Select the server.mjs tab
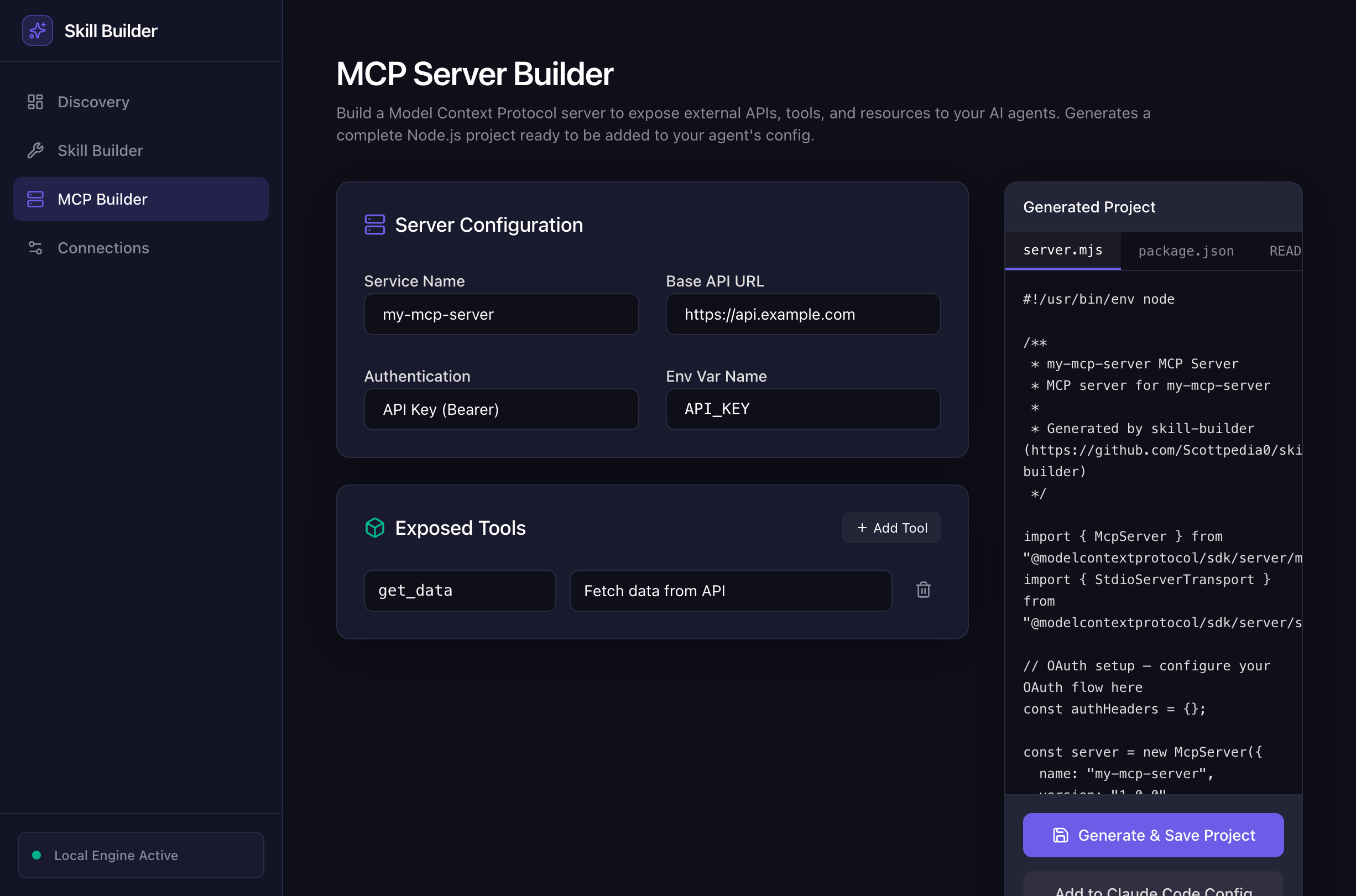Viewport: 1356px width, 896px height. pyautogui.click(x=1062, y=251)
